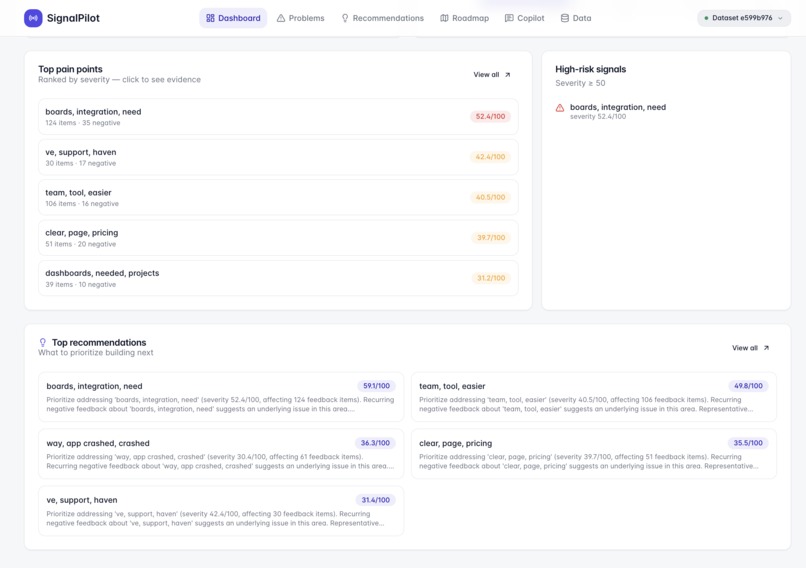Click 'Ranked by severity — click to see evidence' text
806x568 pixels.
(x=119, y=80)
